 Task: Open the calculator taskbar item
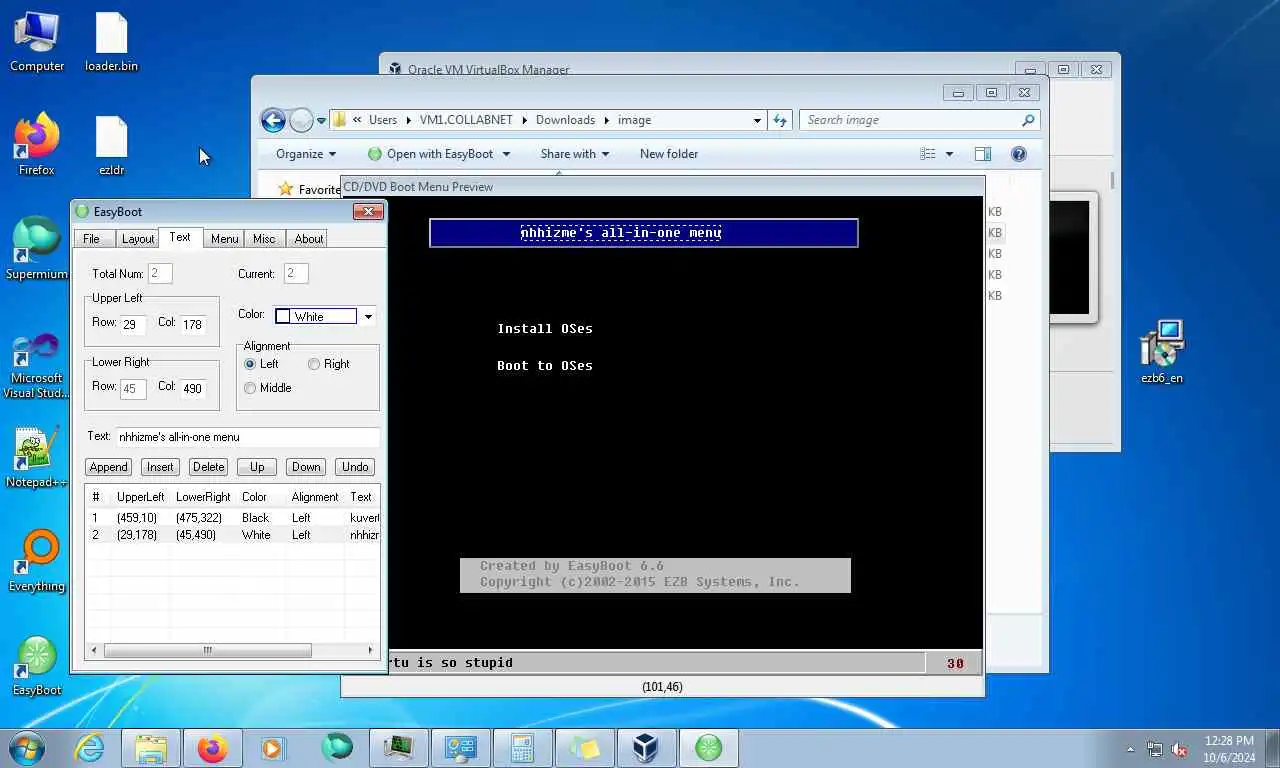(x=522, y=748)
